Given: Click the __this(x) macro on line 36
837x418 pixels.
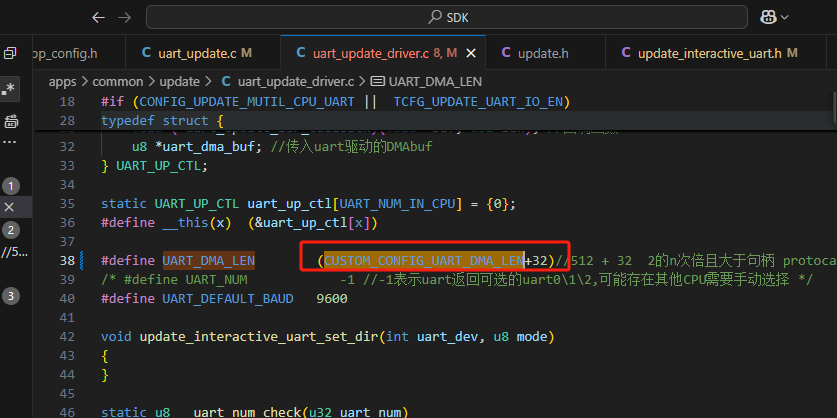Looking at the screenshot, I should (x=196, y=223).
